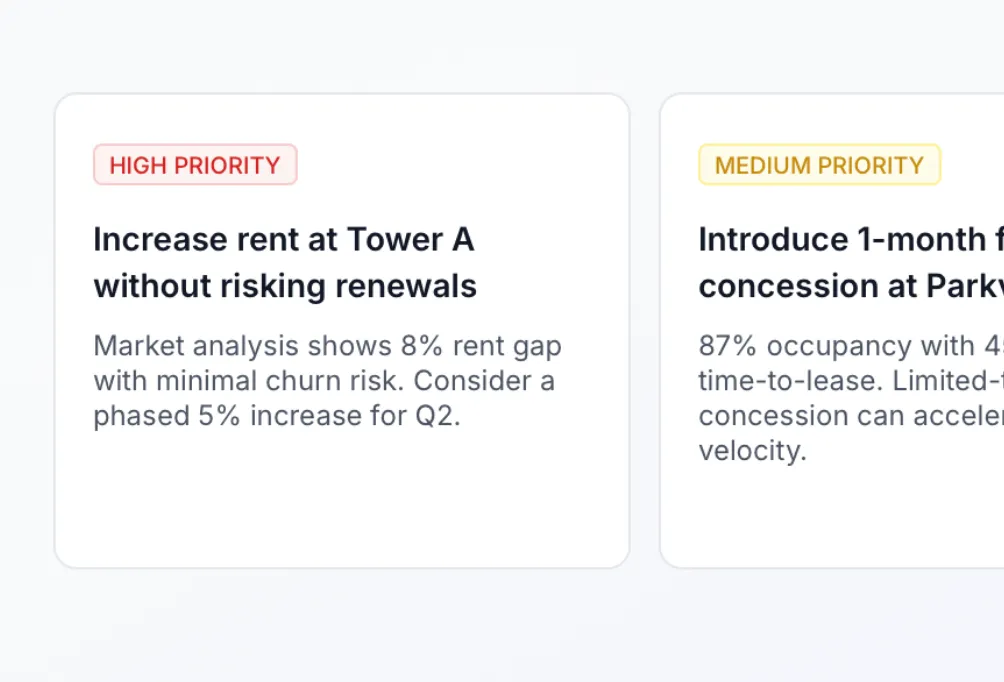Select the Tower A recommendation card
Viewport: 1004px width, 682px height.
[x=342, y=330]
